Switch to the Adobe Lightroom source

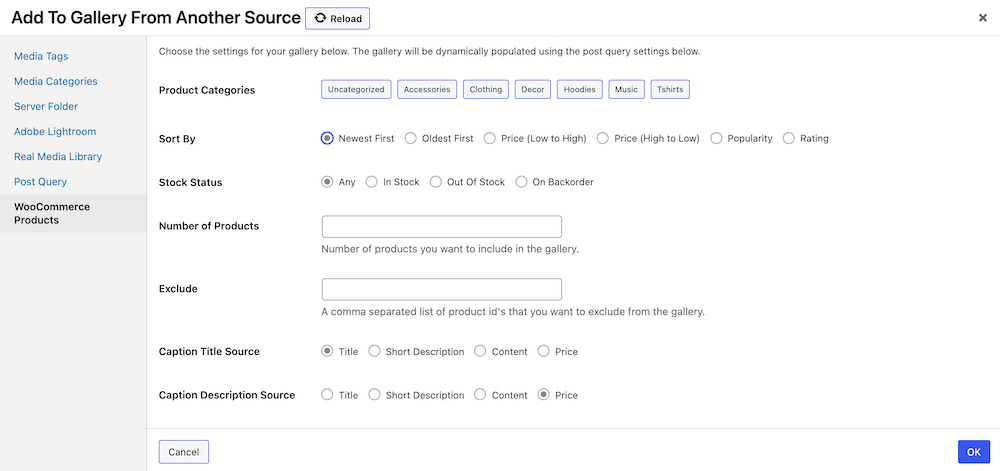(55, 131)
